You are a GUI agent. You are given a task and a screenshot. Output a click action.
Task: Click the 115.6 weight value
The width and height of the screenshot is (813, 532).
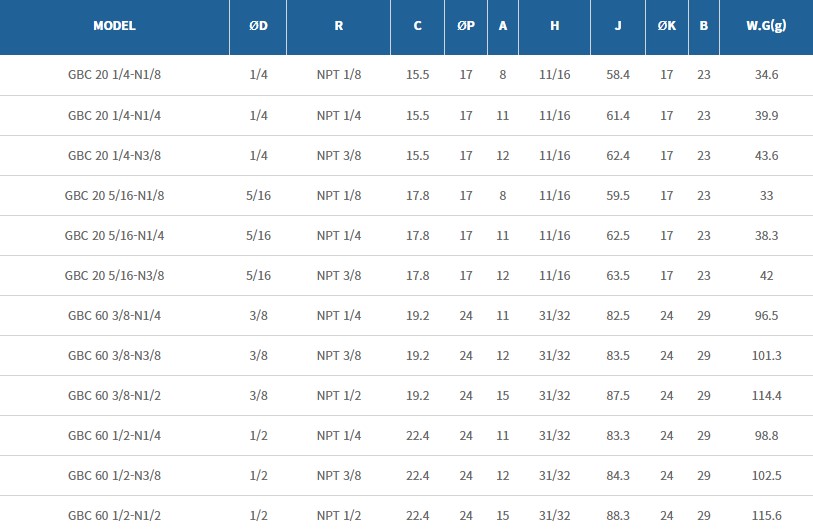[766, 515]
